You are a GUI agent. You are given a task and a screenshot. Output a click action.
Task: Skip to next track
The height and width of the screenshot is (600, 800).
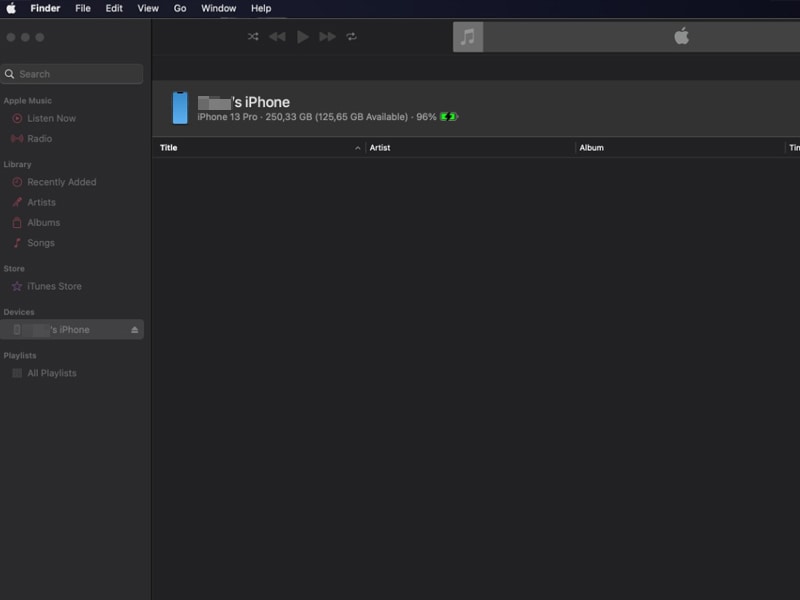tap(327, 37)
